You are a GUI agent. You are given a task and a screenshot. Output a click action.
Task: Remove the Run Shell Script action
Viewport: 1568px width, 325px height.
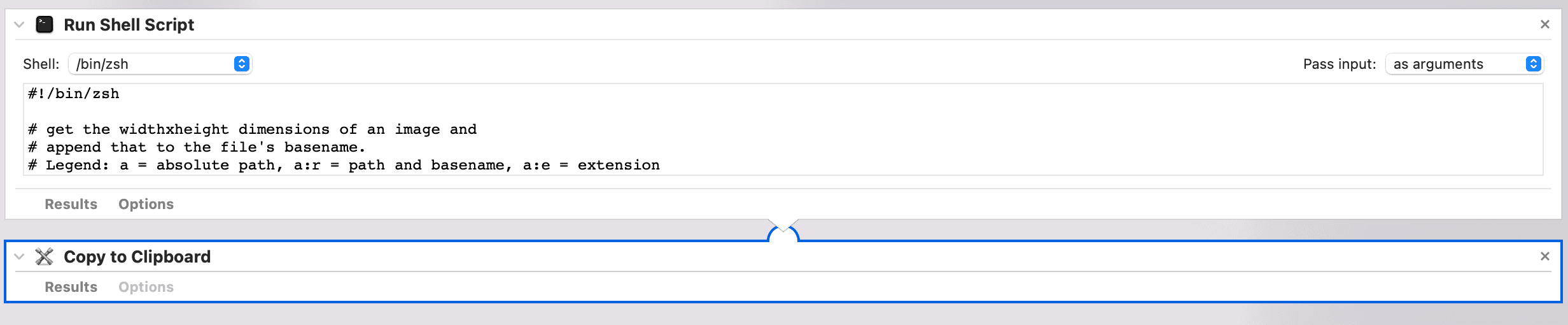1544,25
